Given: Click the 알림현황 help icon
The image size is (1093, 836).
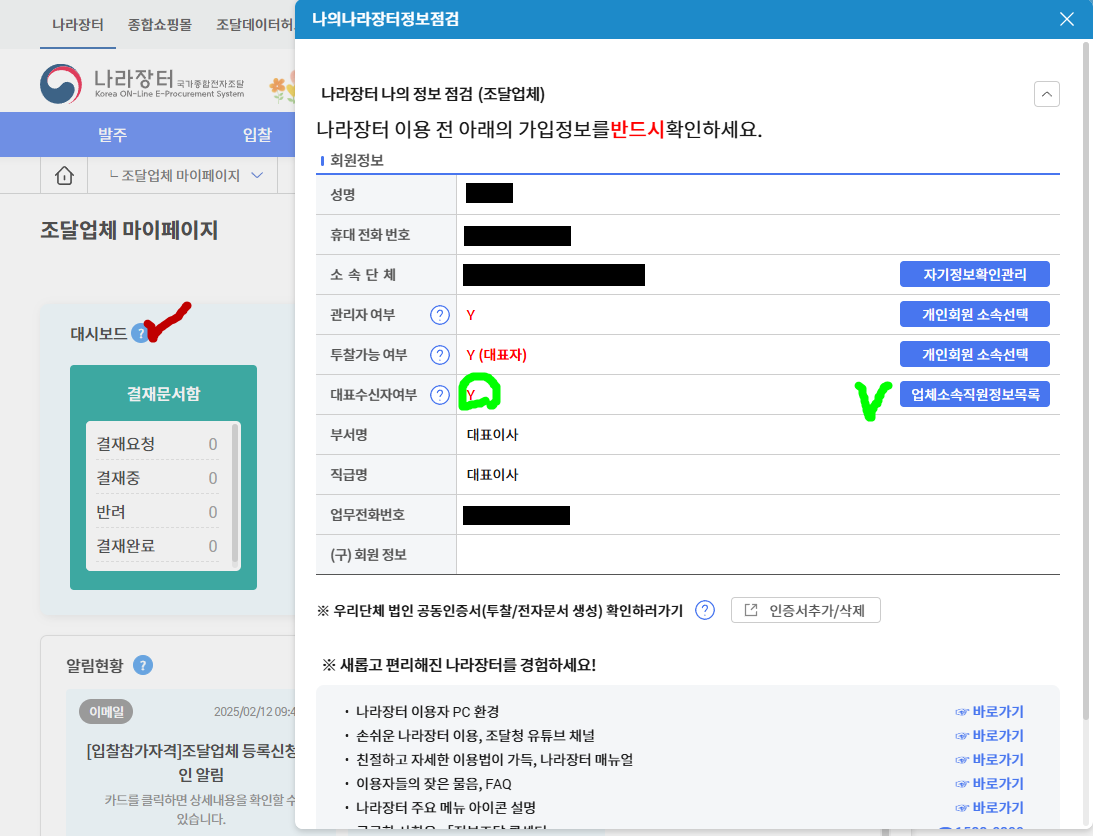Looking at the screenshot, I should point(143,665).
